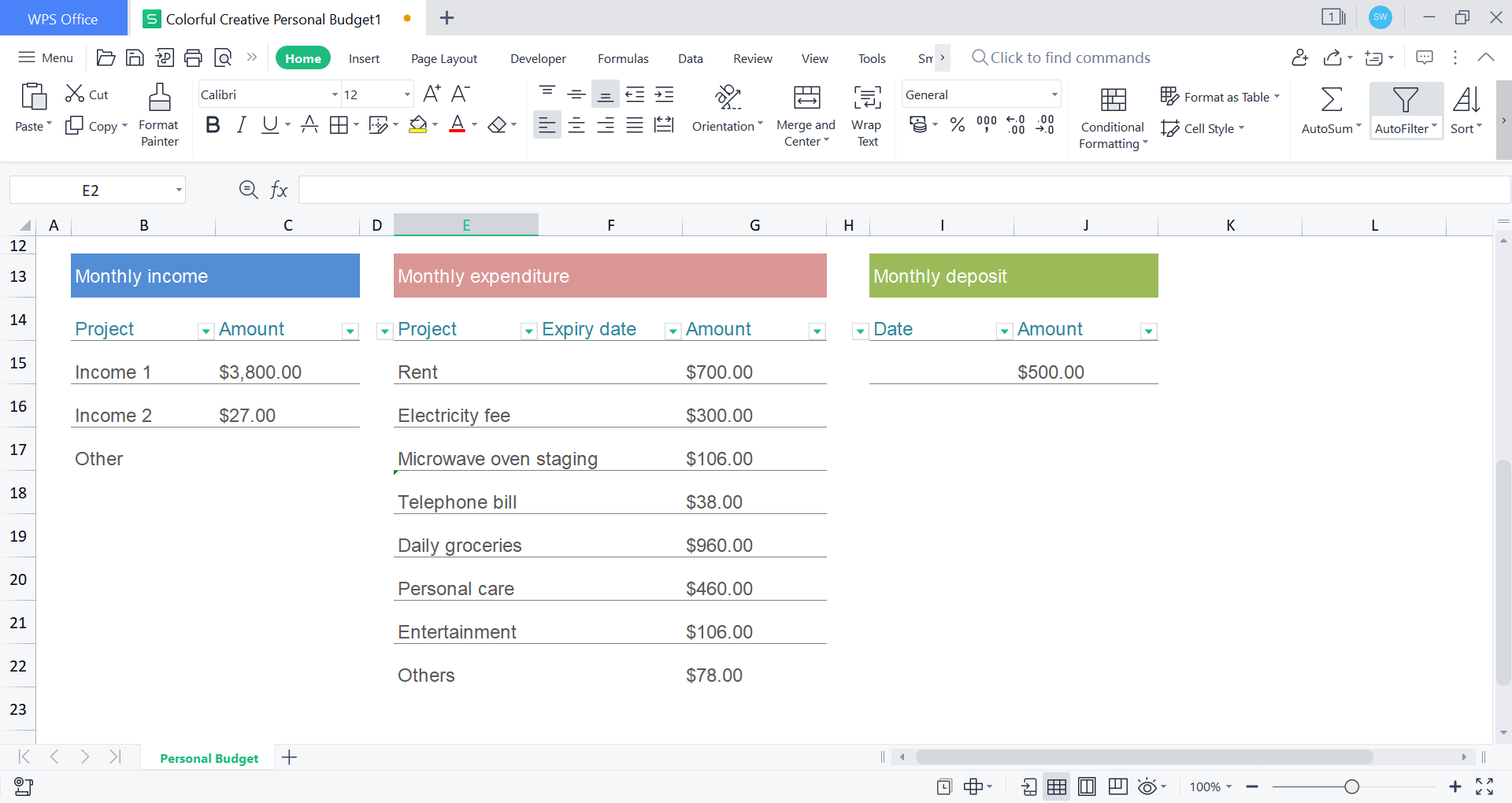The image size is (1512, 803).
Task: Open the font name Calibri dropdown
Action: [335, 94]
